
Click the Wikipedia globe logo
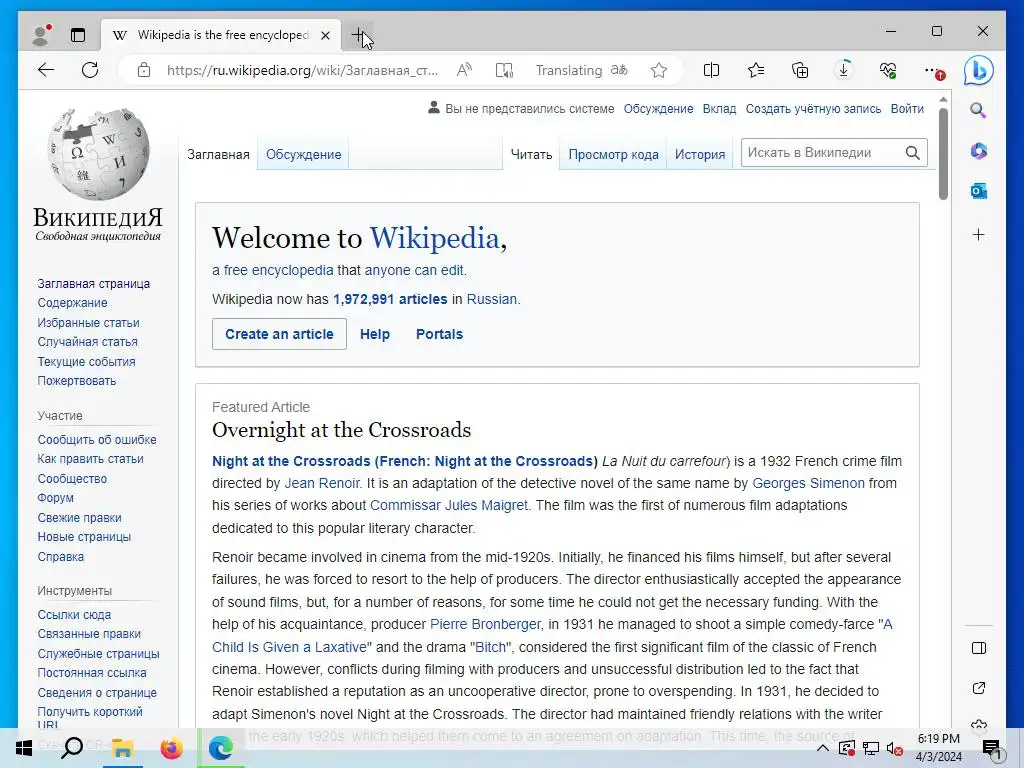point(98,154)
